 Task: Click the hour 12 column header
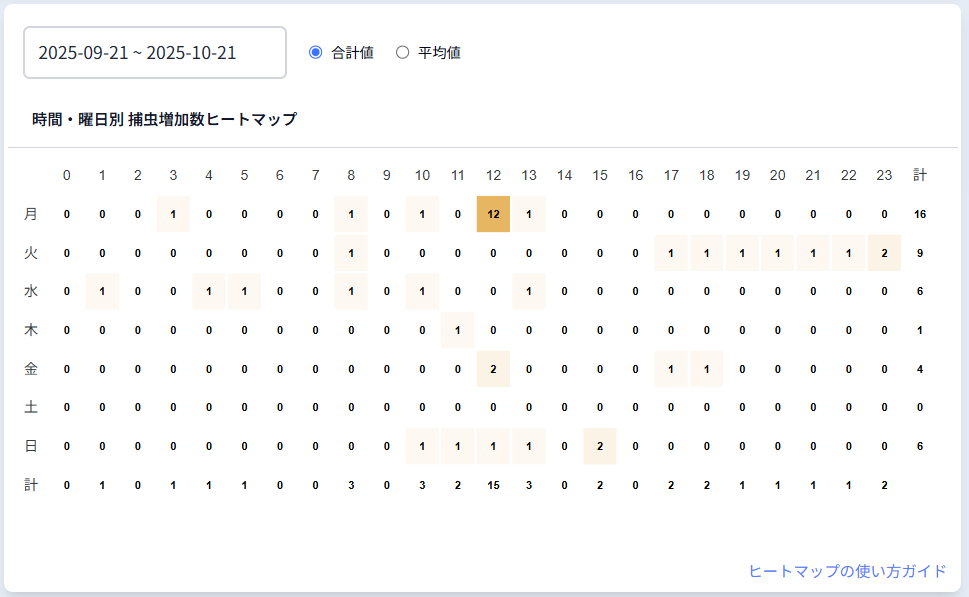pyautogui.click(x=494, y=175)
